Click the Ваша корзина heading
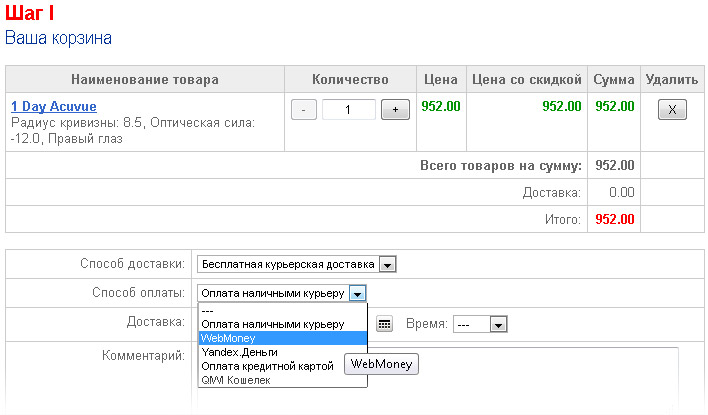The height and width of the screenshot is (415, 708). [x=58, y=38]
